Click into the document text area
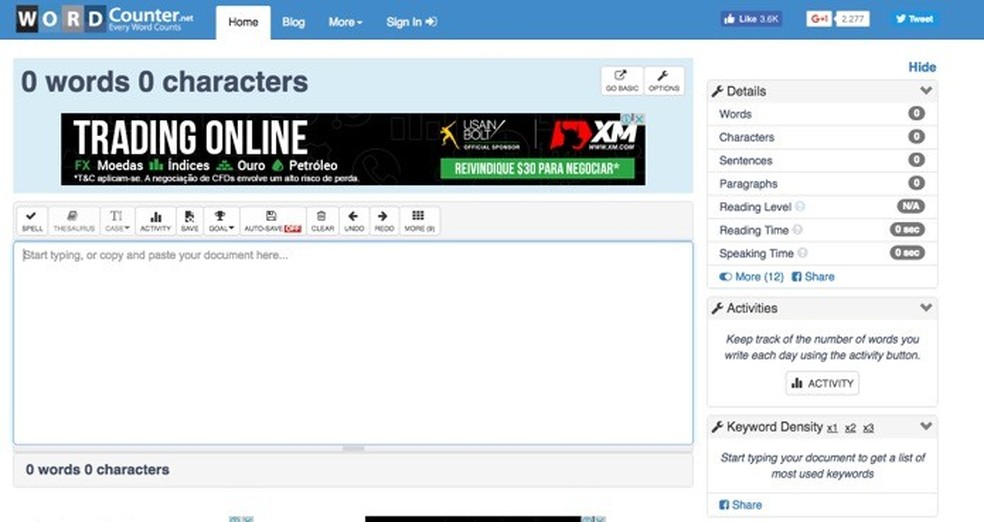 click(x=353, y=343)
